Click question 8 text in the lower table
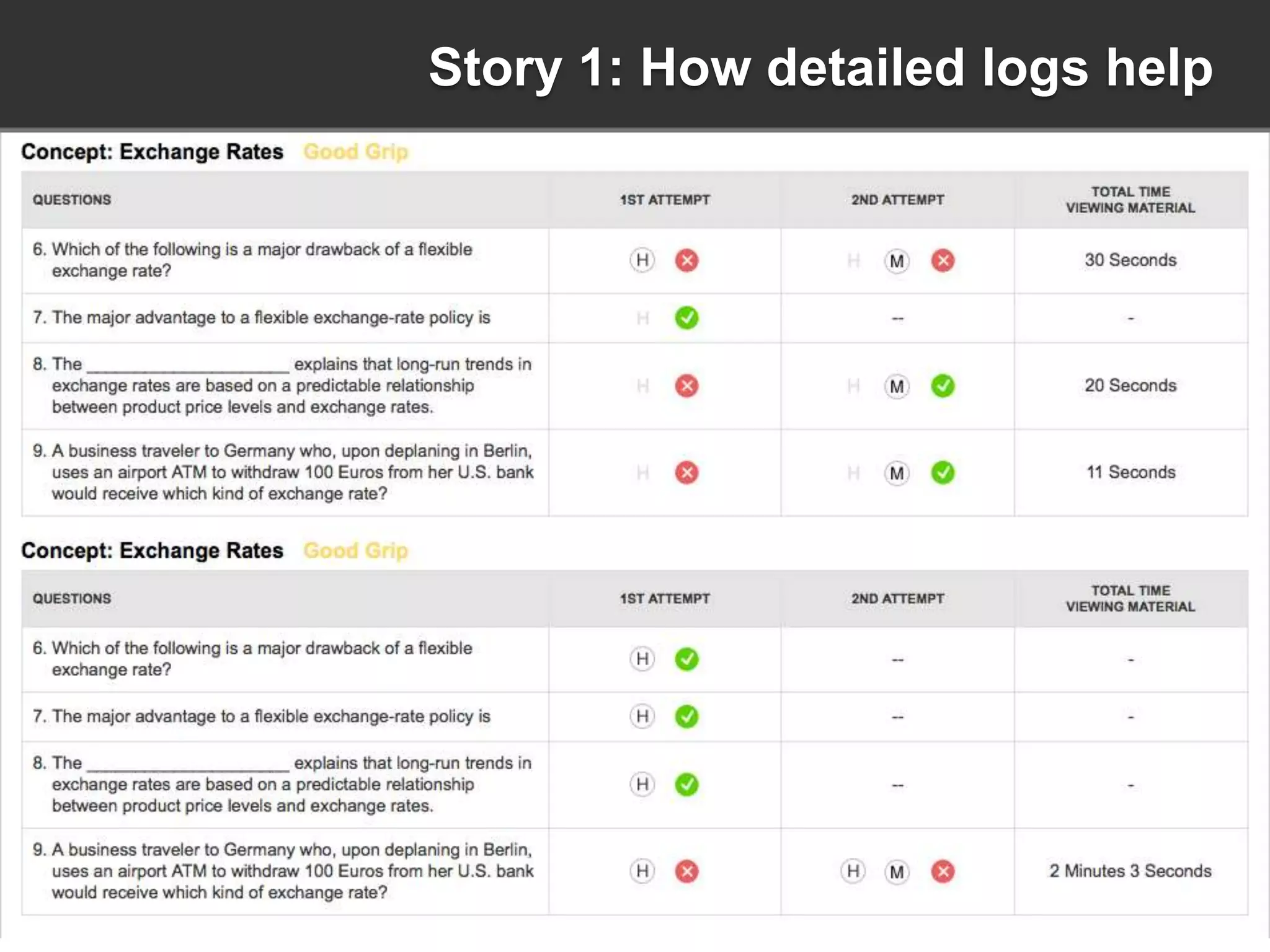 tap(282, 783)
